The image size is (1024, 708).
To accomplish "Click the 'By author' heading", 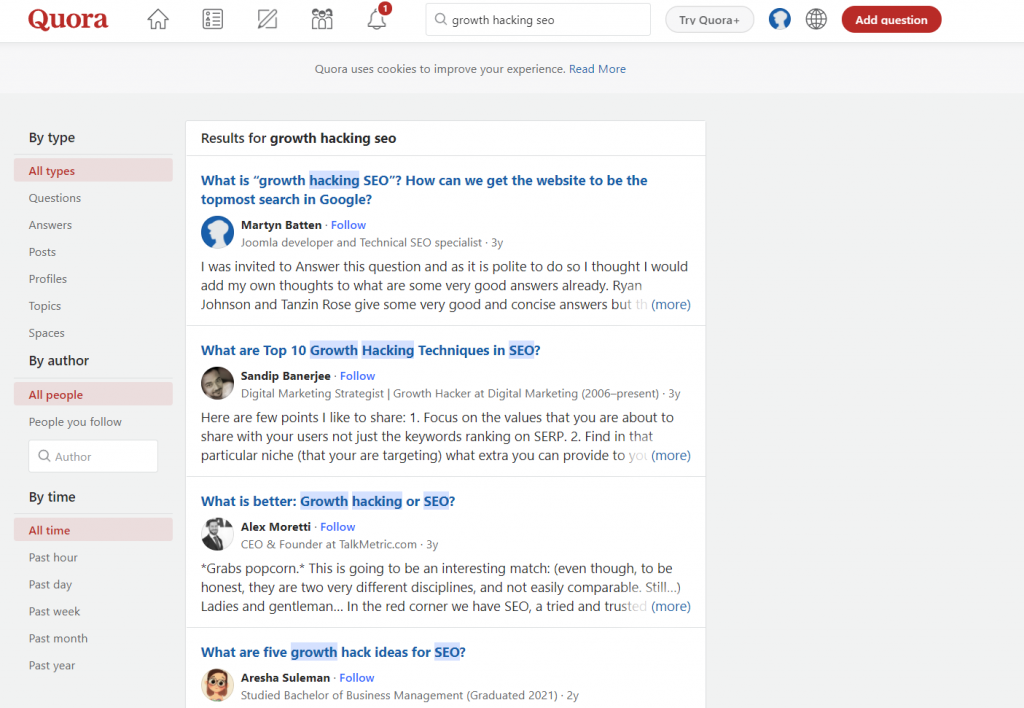I will tap(59, 361).
